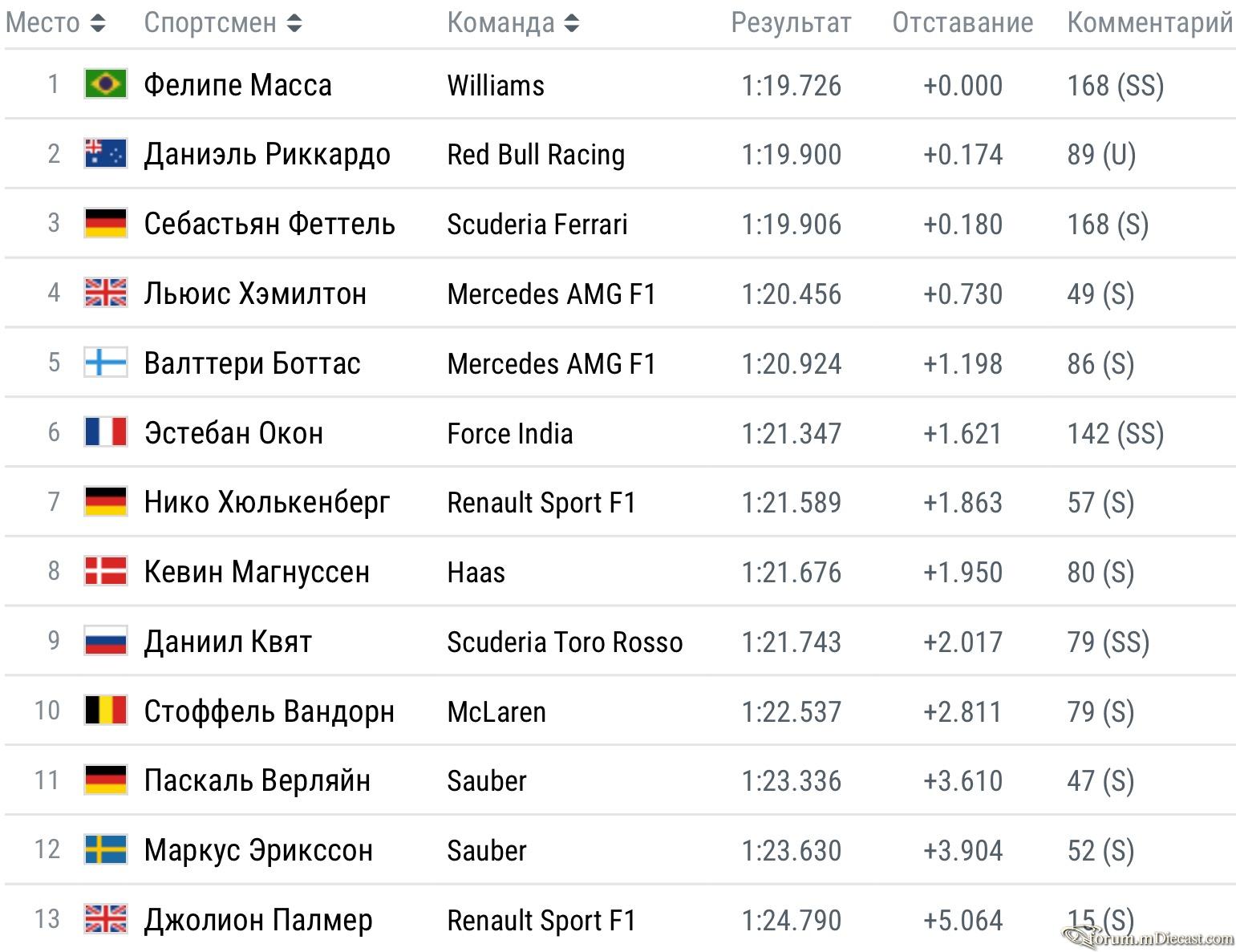Screen dimensions: 1236x952
Task: Sort table by Место column arrows
Action: point(98,23)
